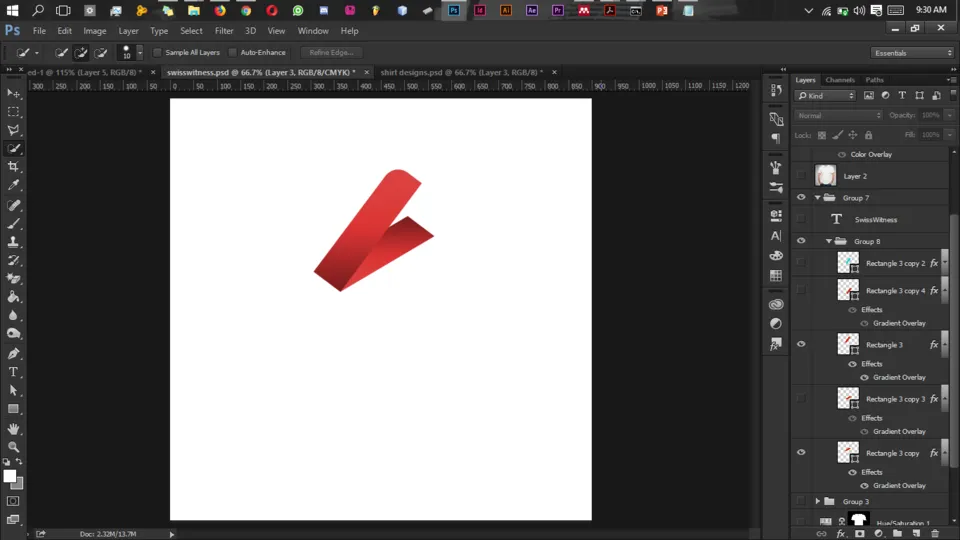This screenshot has height=540, width=960.
Task: Select the Move tool
Action: [14, 93]
